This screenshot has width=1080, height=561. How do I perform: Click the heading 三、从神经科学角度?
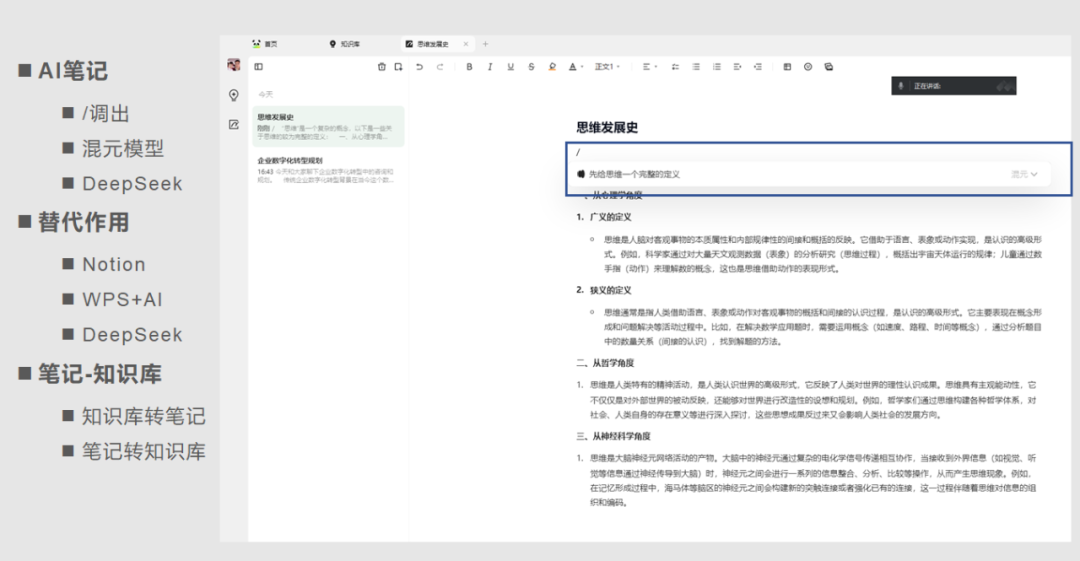point(614,436)
